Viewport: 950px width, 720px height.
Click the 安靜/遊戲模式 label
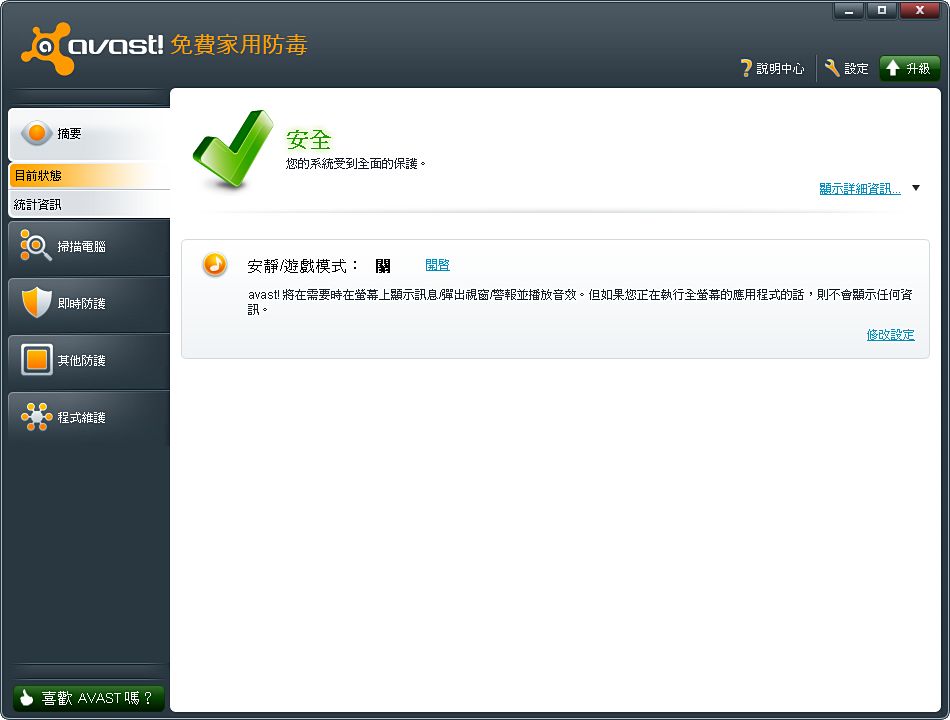pos(302,265)
